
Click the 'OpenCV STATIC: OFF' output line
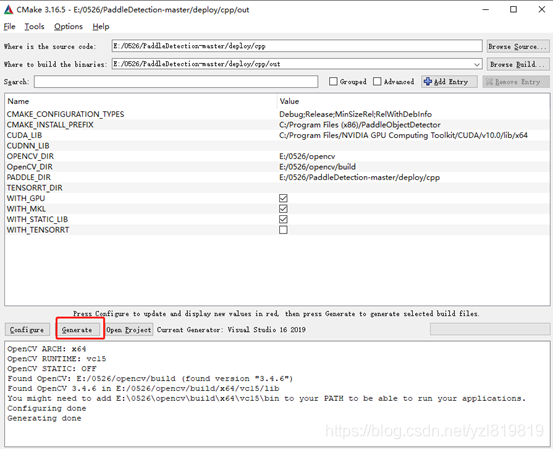pos(52,369)
